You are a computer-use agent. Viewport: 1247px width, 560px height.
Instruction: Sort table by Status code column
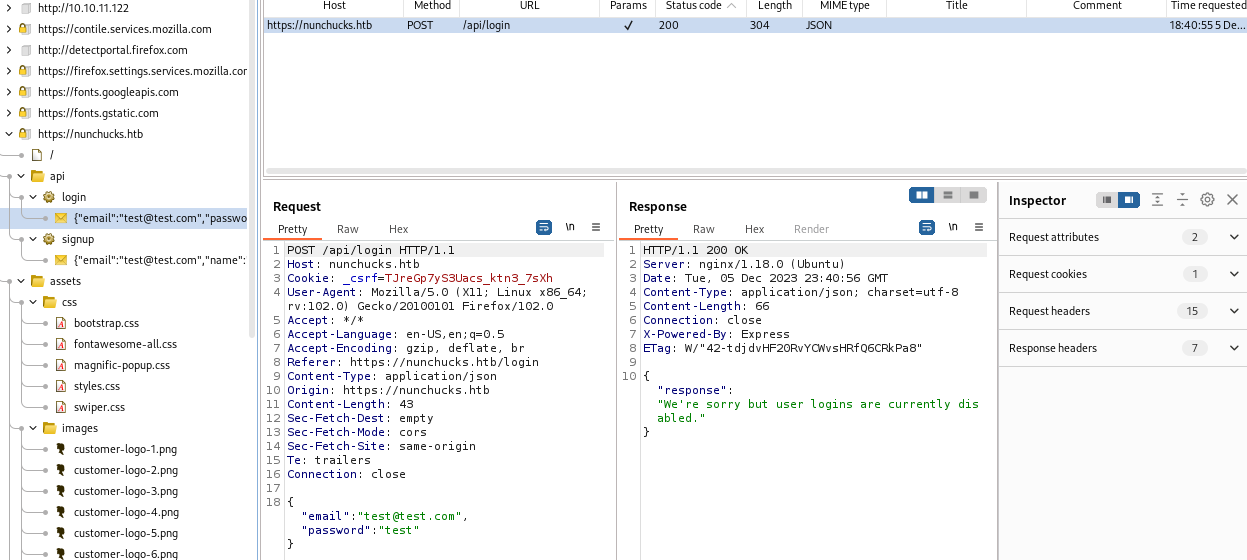693,6
